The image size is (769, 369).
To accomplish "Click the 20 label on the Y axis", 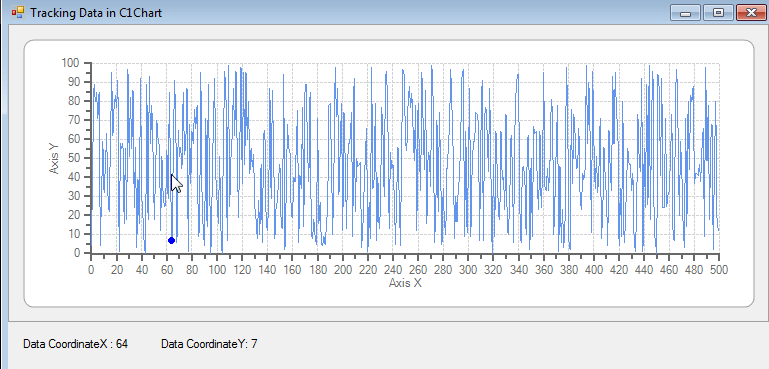I will [73, 215].
